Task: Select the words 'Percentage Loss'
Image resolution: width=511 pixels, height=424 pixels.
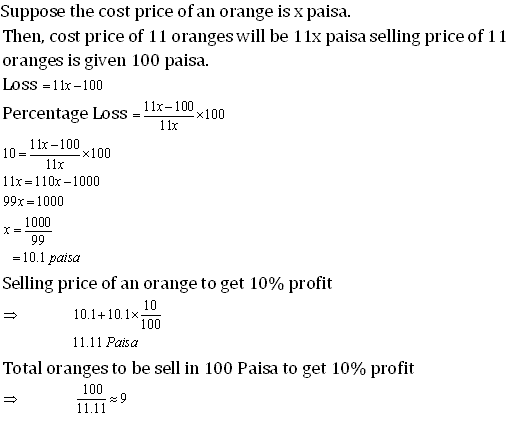Action: (65, 114)
